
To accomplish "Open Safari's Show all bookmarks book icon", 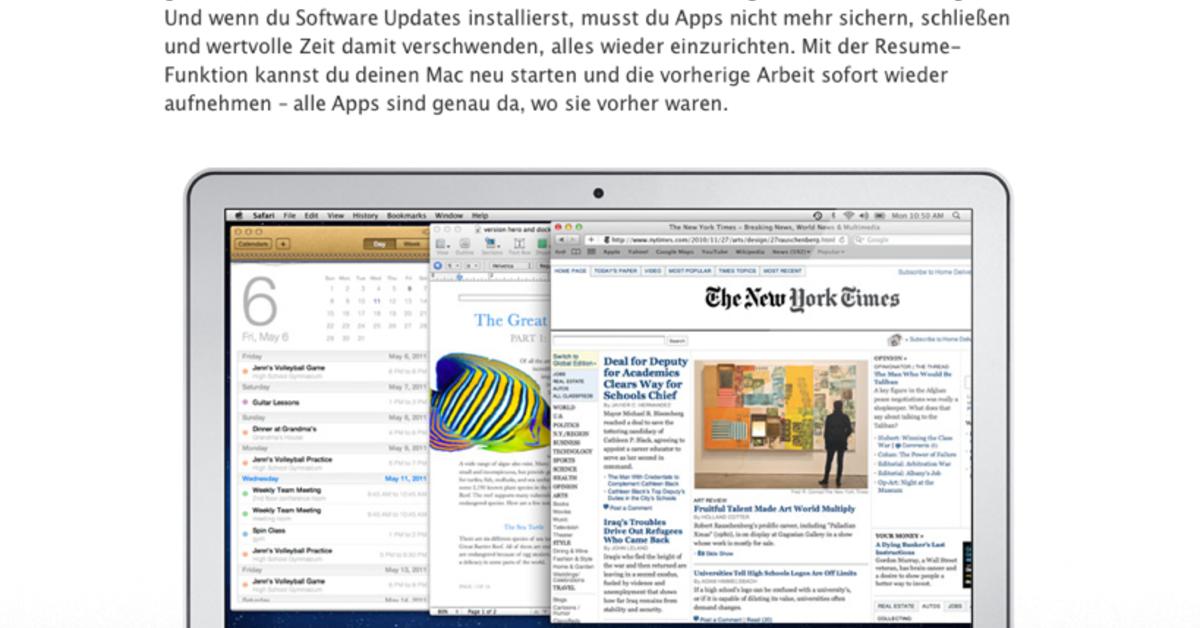I will 575,251.
